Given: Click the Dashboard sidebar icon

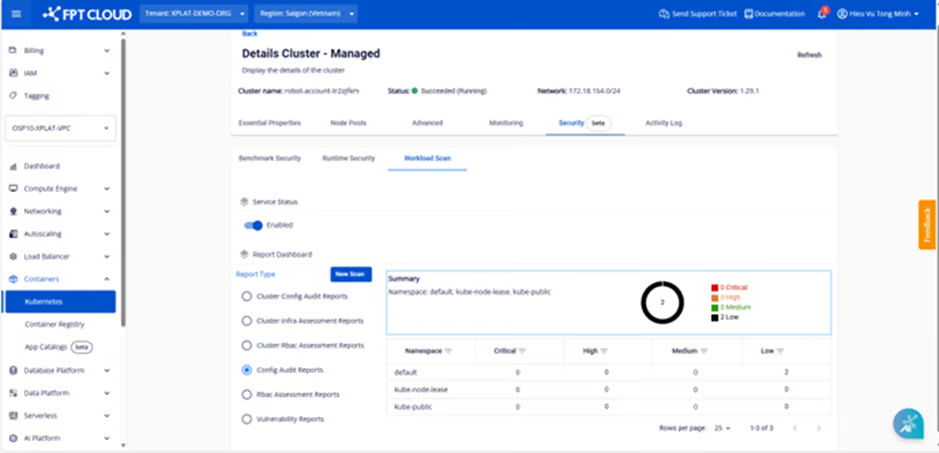Looking at the screenshot, I should coord(14,166).
